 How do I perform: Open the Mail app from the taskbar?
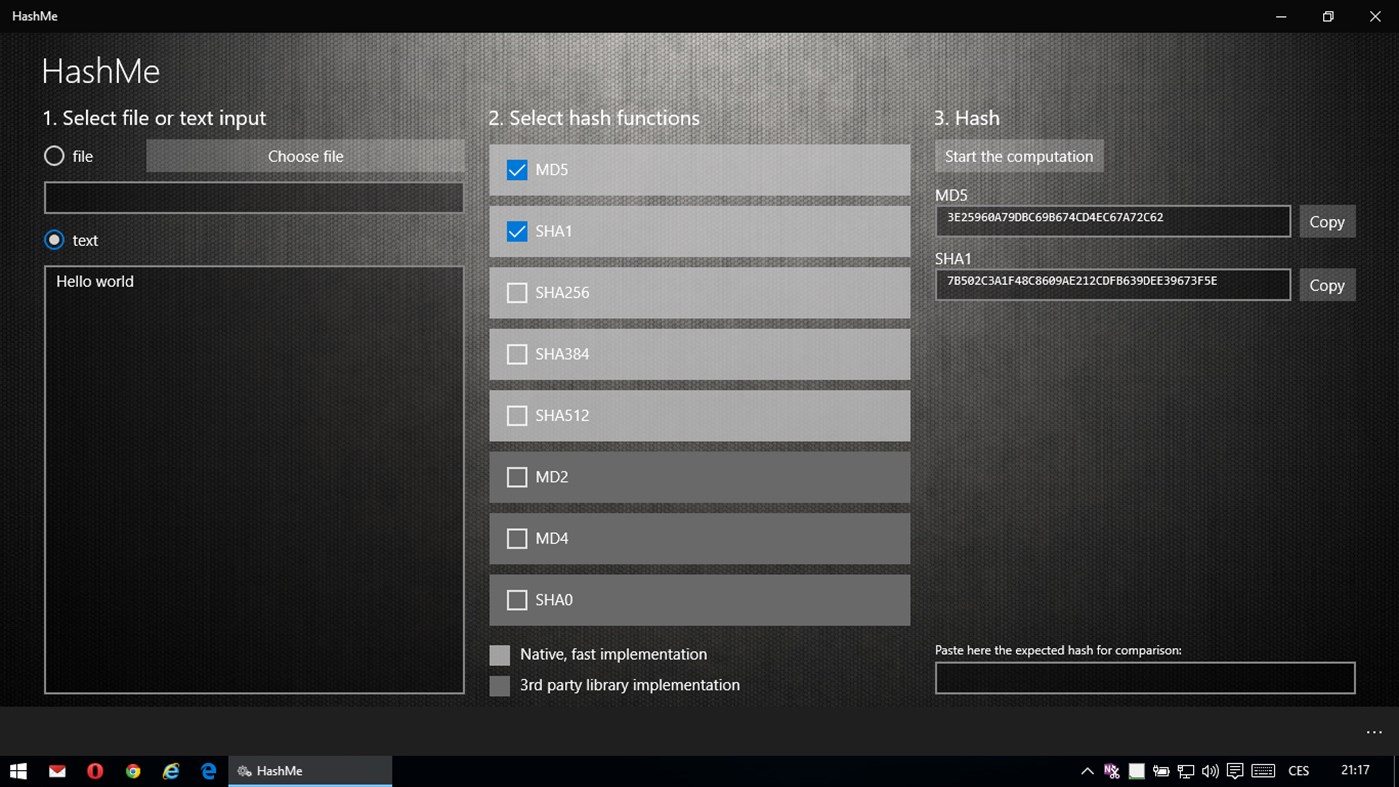click(57, 771)
